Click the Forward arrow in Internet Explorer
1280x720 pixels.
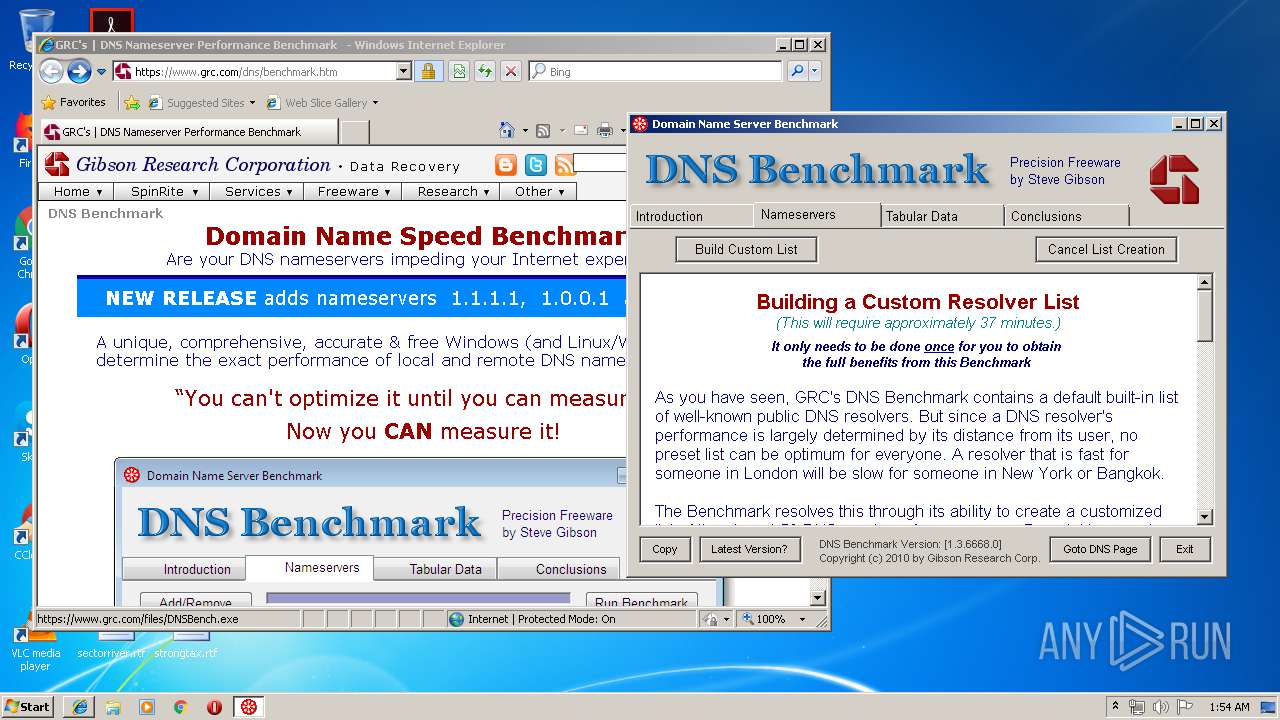79,71
